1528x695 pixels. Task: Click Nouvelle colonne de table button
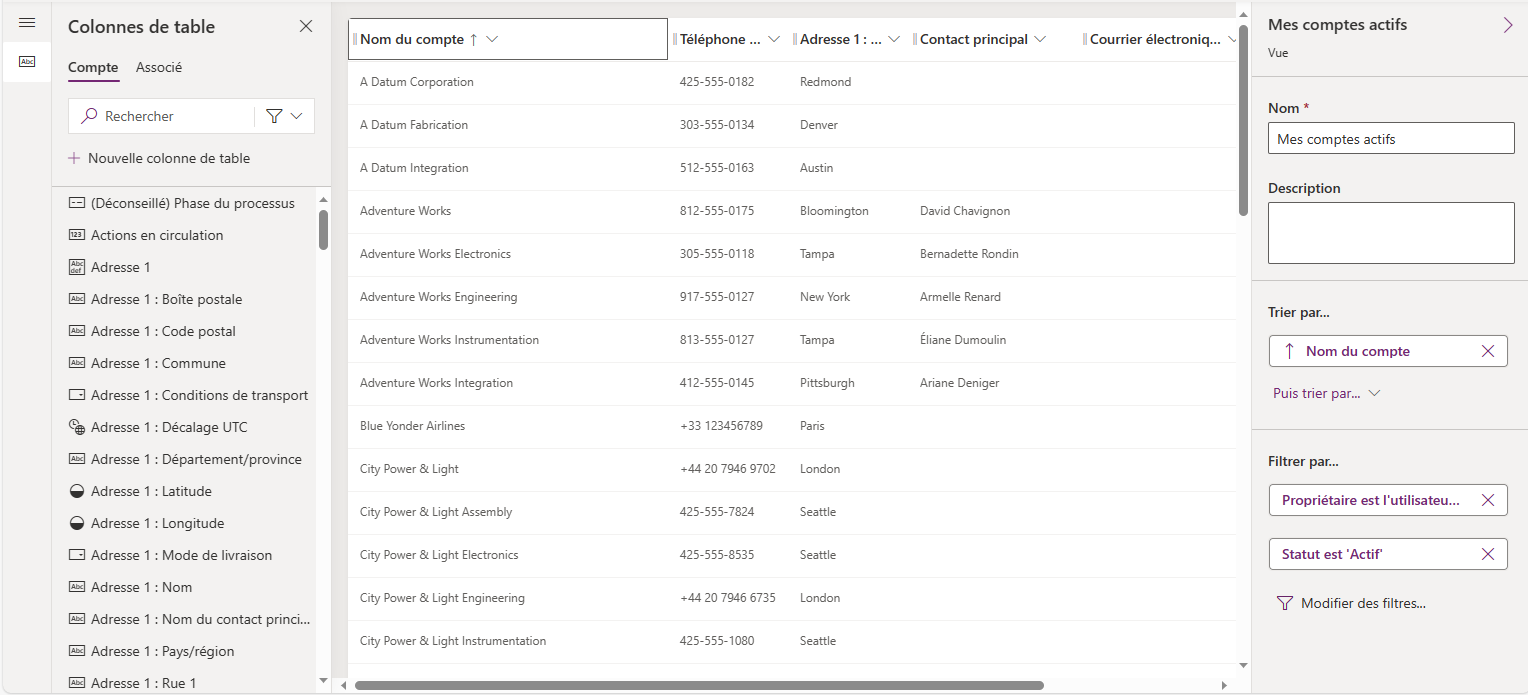159,158
